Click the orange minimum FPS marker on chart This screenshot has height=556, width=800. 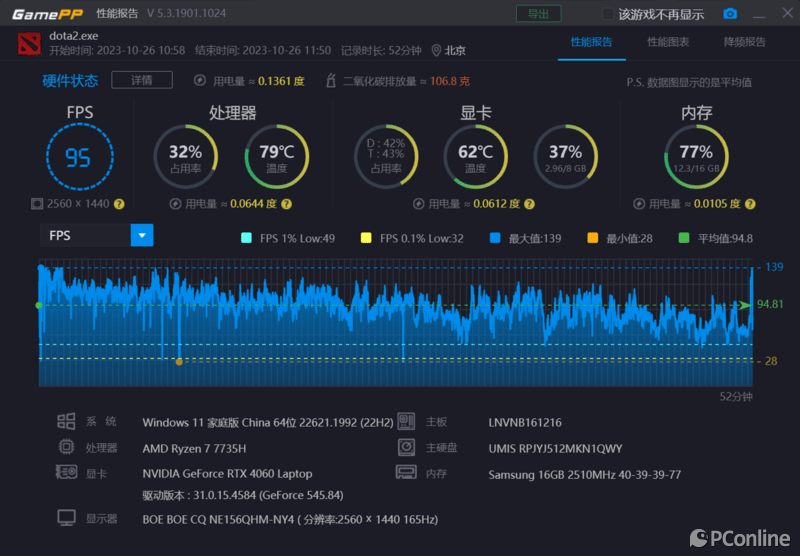pyautogui.click(x=179, y=362)
